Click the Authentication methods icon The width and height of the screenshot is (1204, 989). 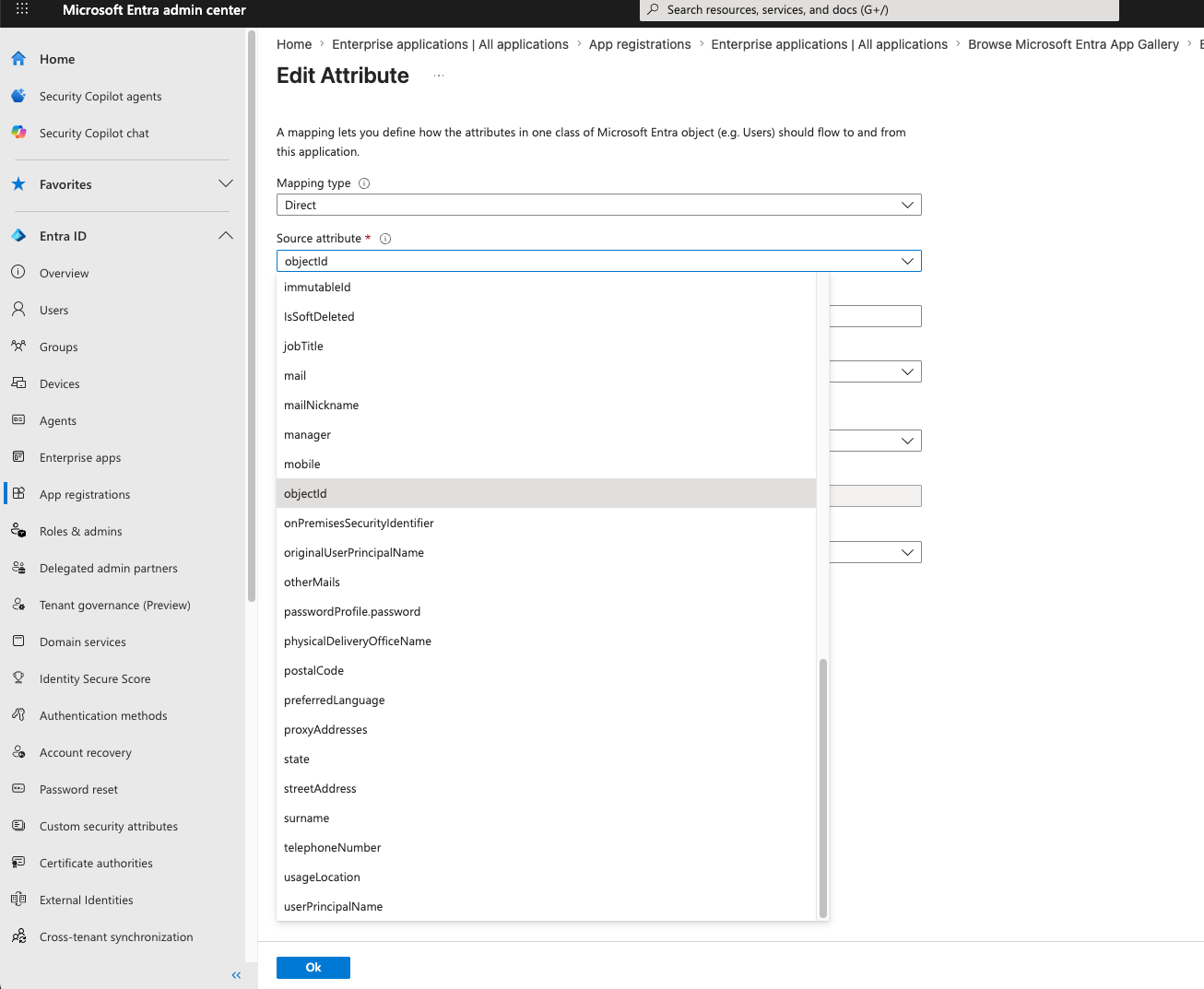tap(18, 715)
